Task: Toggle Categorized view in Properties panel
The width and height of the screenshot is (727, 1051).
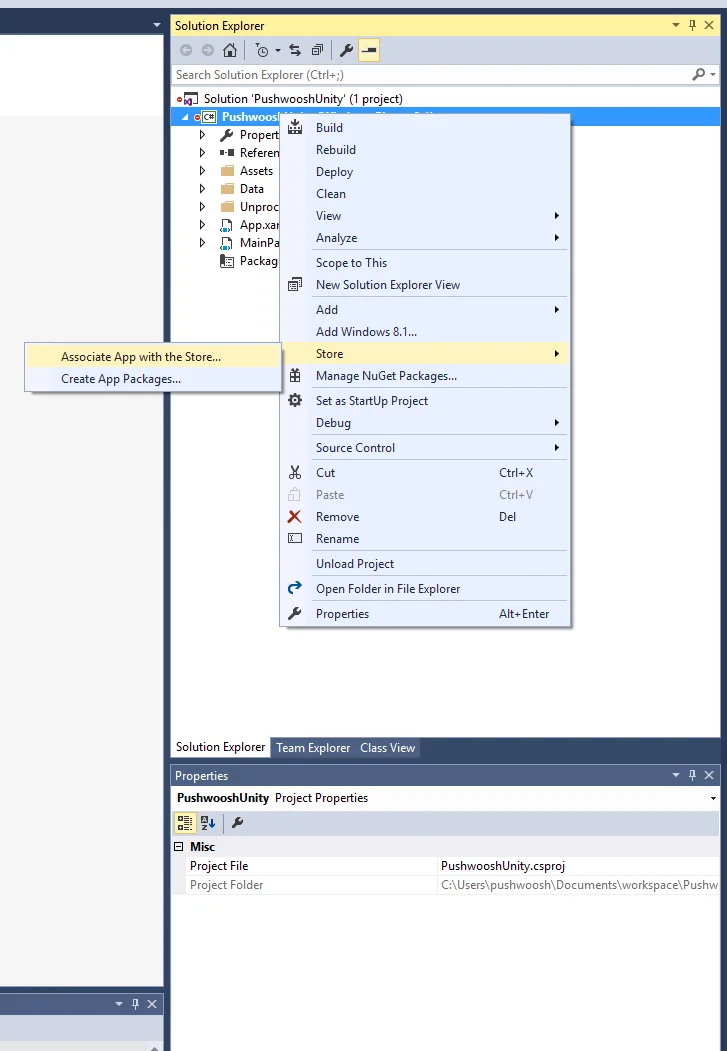Action: [x=185, y=823]
